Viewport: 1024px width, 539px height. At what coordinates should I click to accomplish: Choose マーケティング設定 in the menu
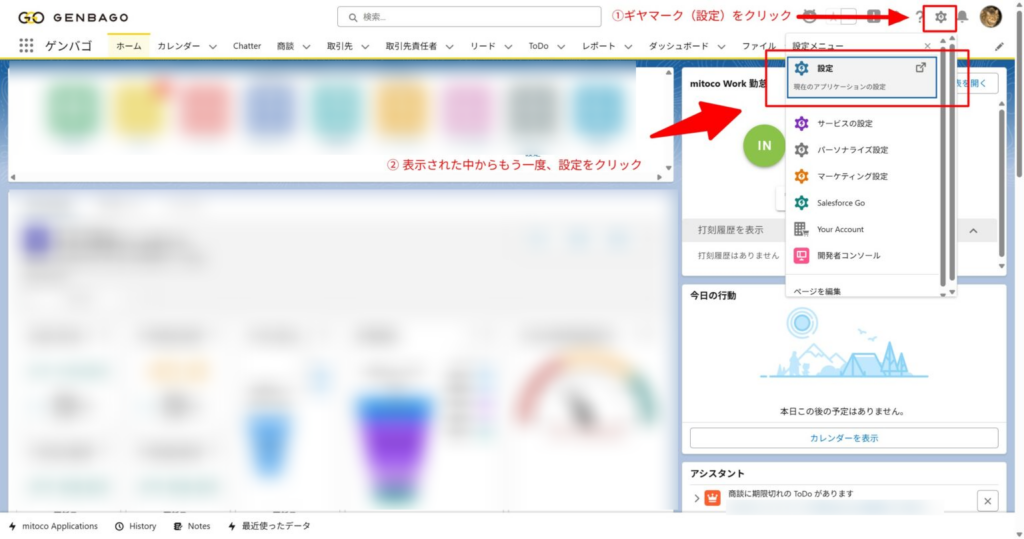tap(851, 176)
